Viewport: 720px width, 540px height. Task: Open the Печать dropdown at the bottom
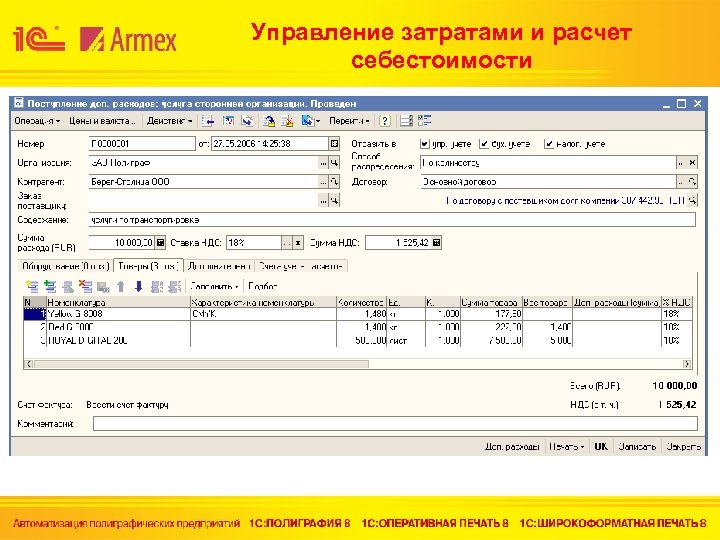[x=566, y=446]
